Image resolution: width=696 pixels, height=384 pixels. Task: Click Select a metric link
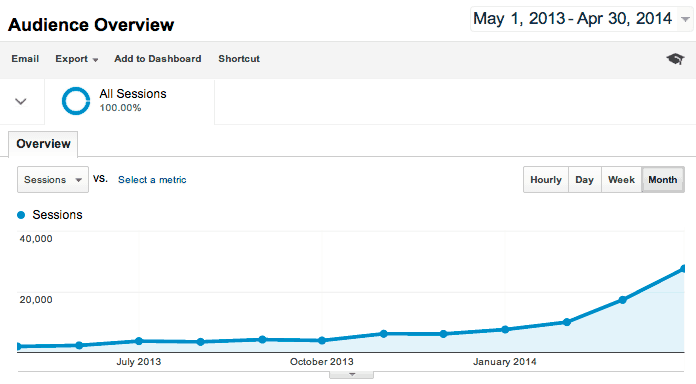coord(152,180)
